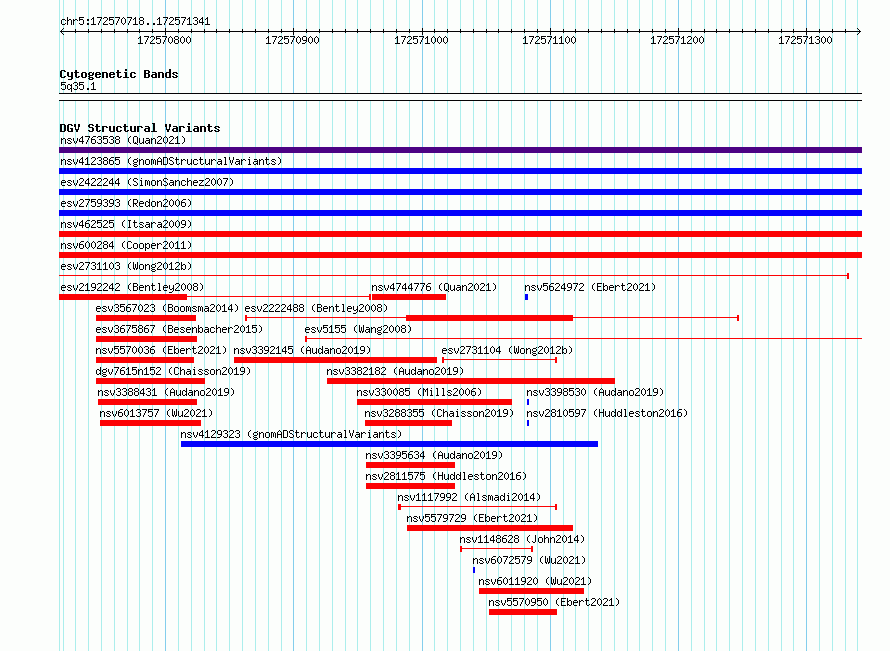Click the Cytogenetic Bands track title
Viewport: 890px width, 651px height.
pyautogui.click(x=119, y=74)
